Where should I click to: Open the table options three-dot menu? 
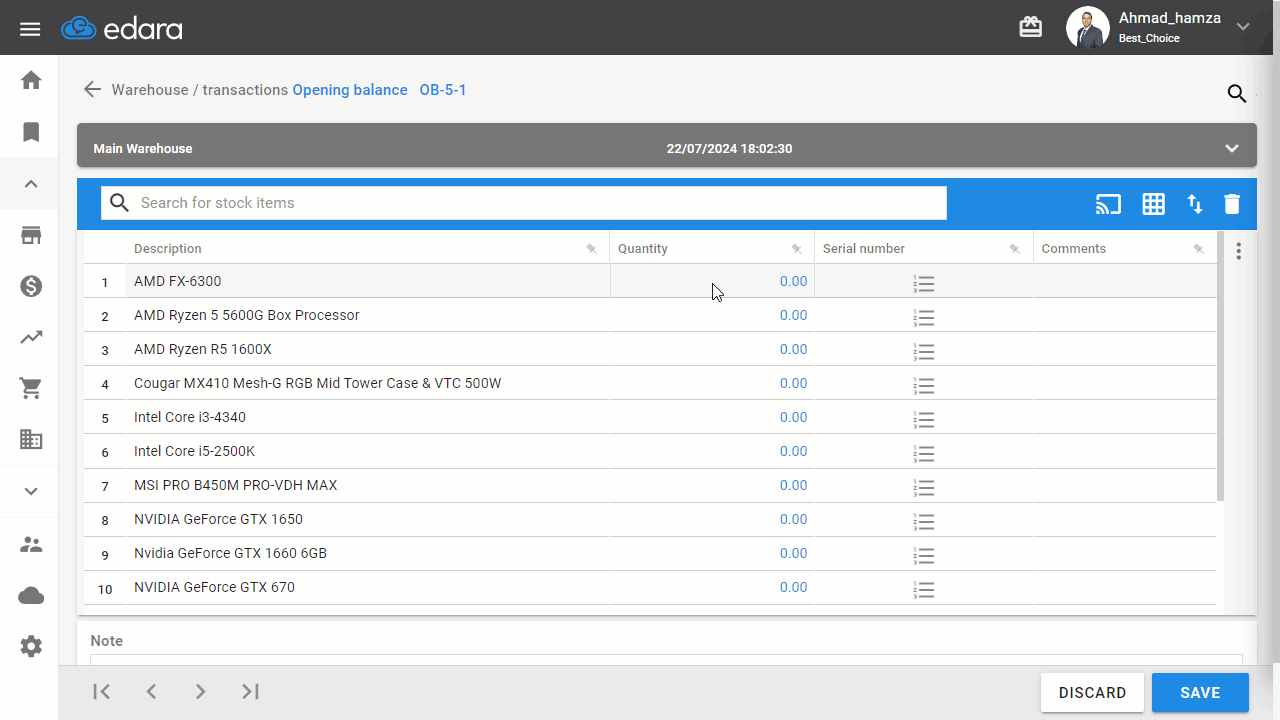(x=1239, y=251)
